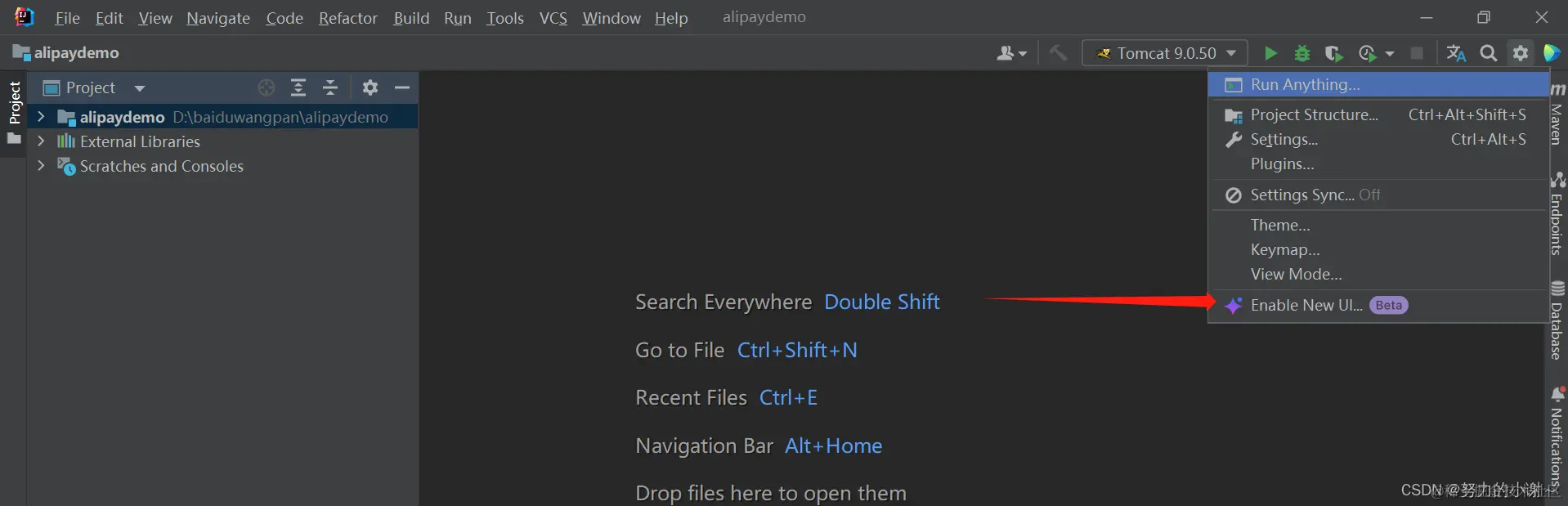Viewport: 1568px width, 506px height.
Task: Open the Navigate menu
Action: pos(218,18)
